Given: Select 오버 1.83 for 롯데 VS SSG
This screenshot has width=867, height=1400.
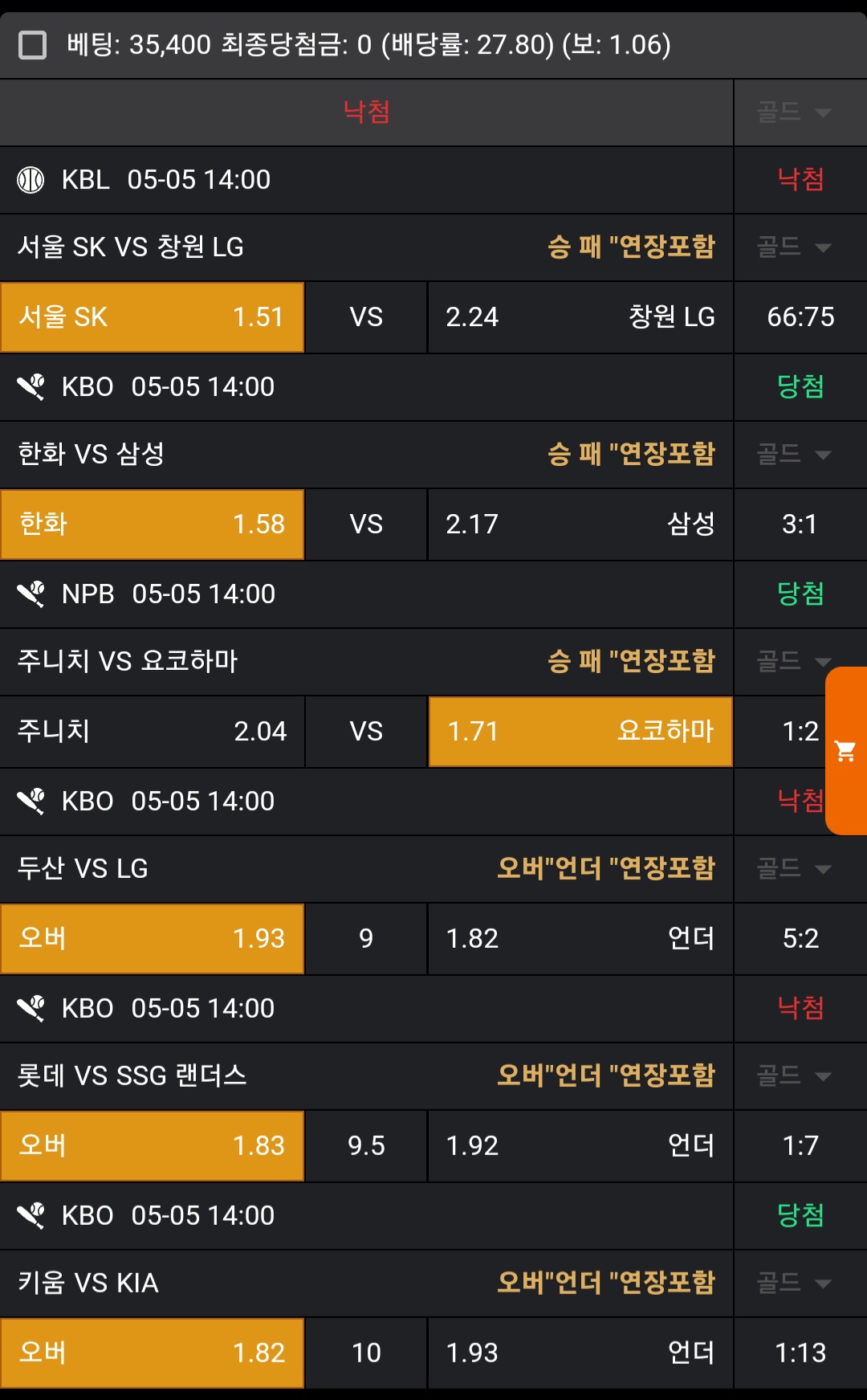Looking at the screenshot, I should [152, 1146].
